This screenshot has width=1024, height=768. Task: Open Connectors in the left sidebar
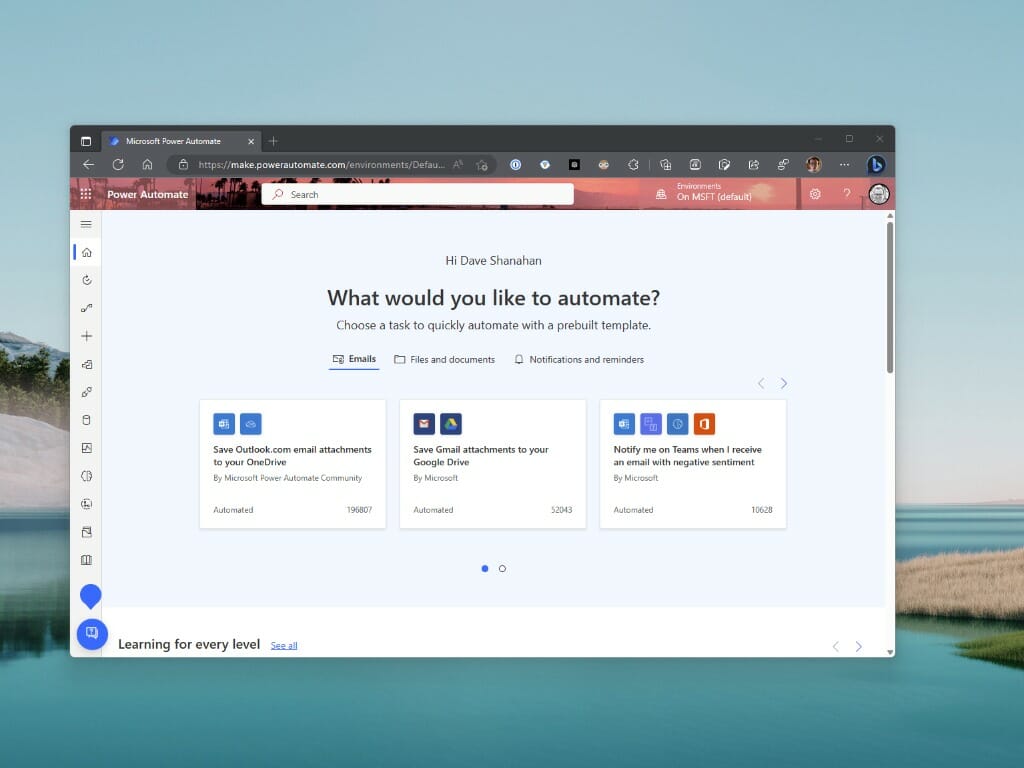(x=87, y=392)
